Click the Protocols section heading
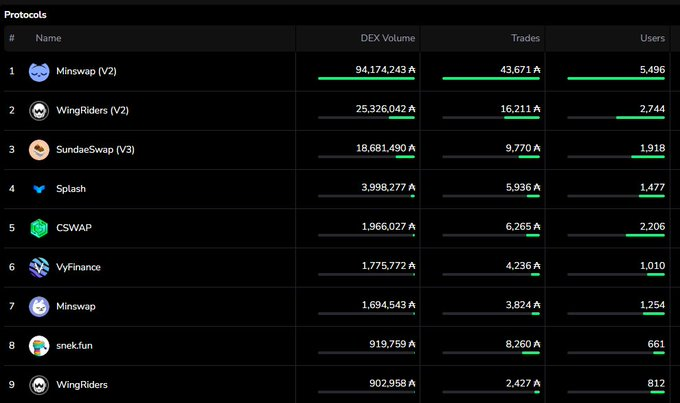680x403 pixels. coord(25,15)
